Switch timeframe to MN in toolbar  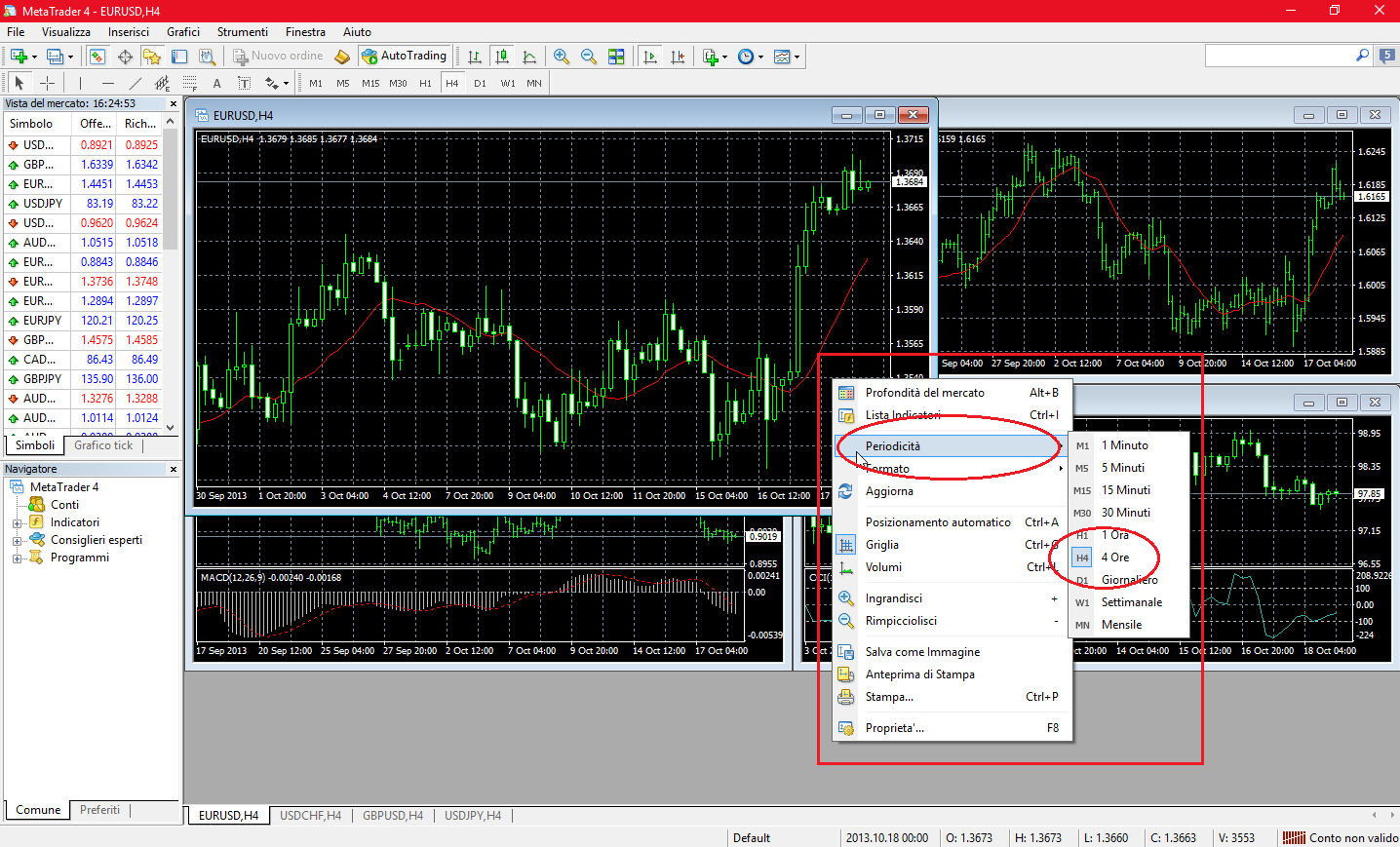534,83
